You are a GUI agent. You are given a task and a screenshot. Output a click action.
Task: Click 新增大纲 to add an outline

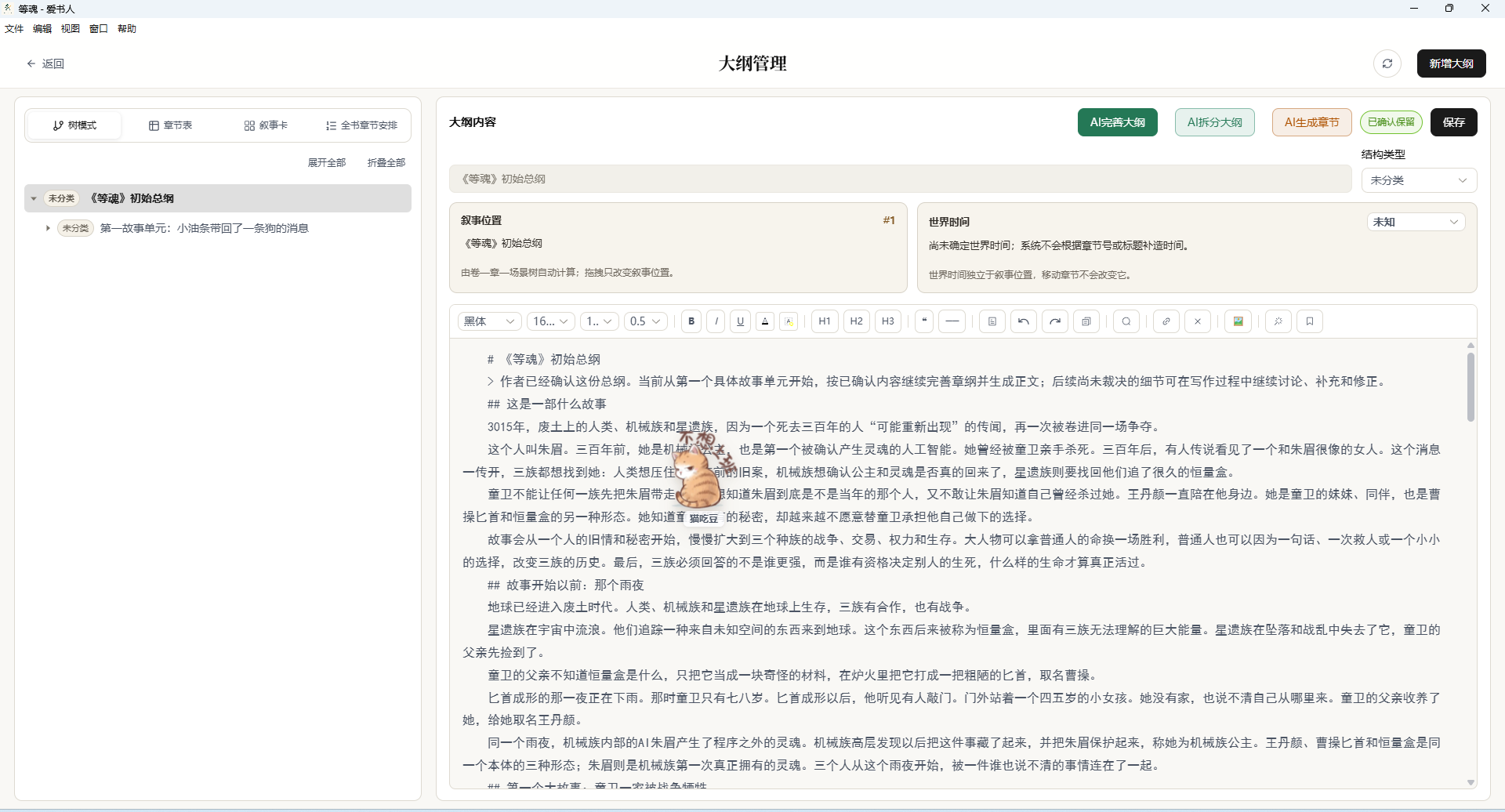coord(1452,63)
